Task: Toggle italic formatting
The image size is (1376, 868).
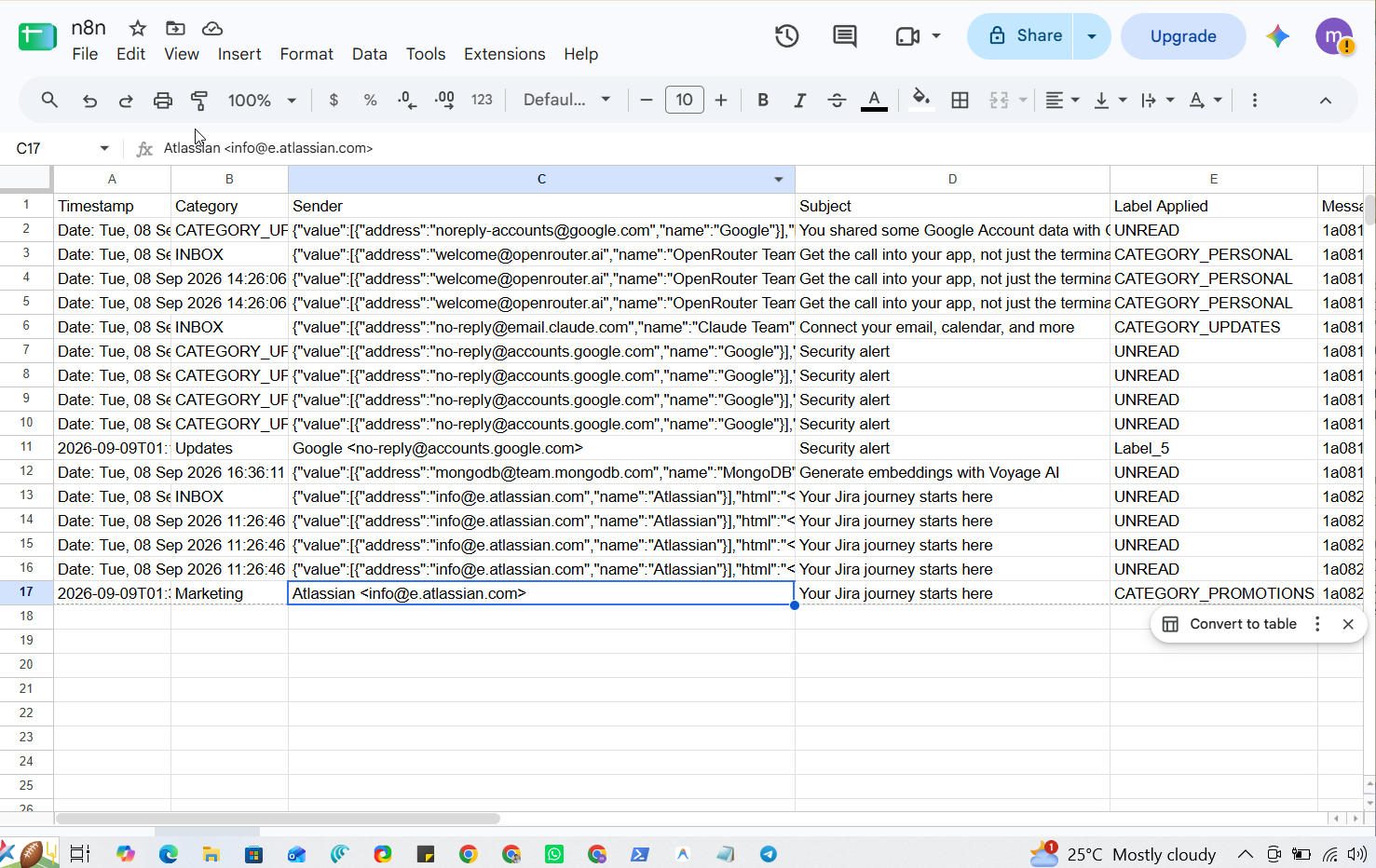Action: 799,100
